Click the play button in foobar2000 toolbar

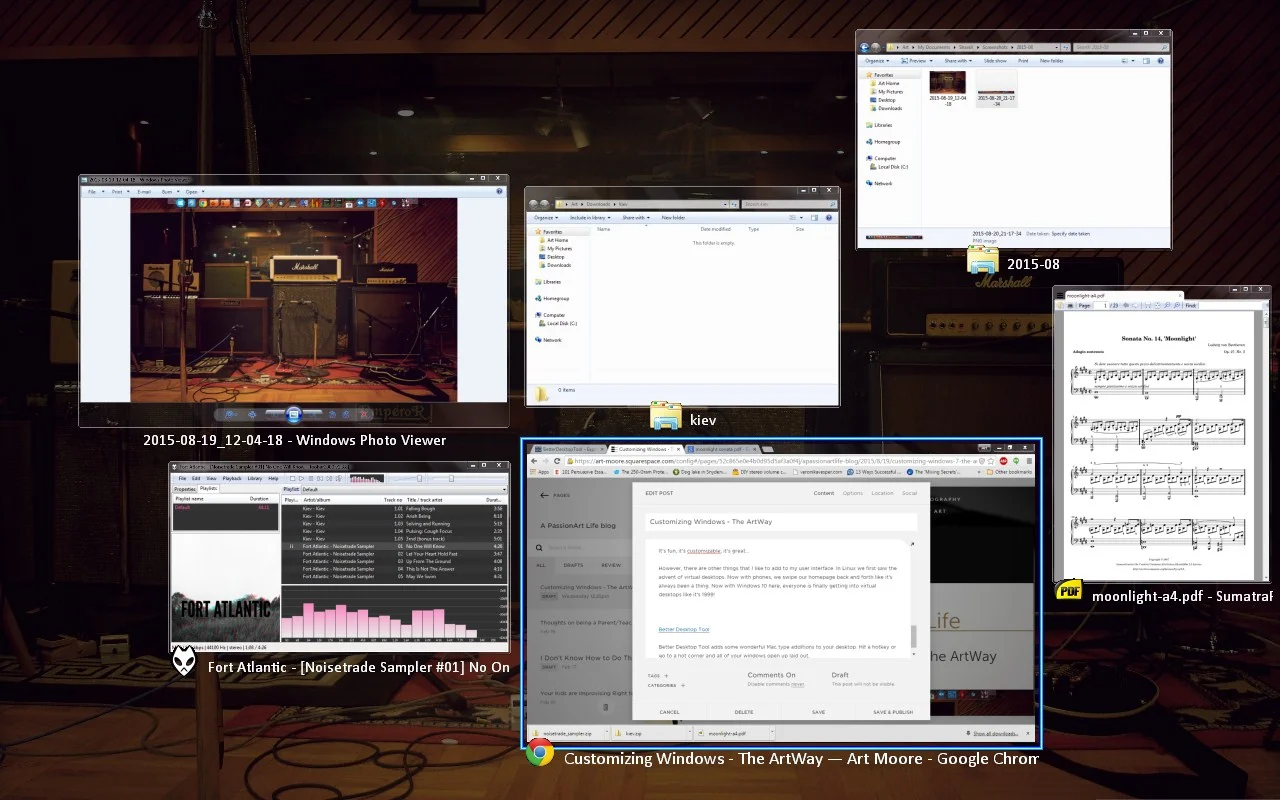(x=302, y=479)
